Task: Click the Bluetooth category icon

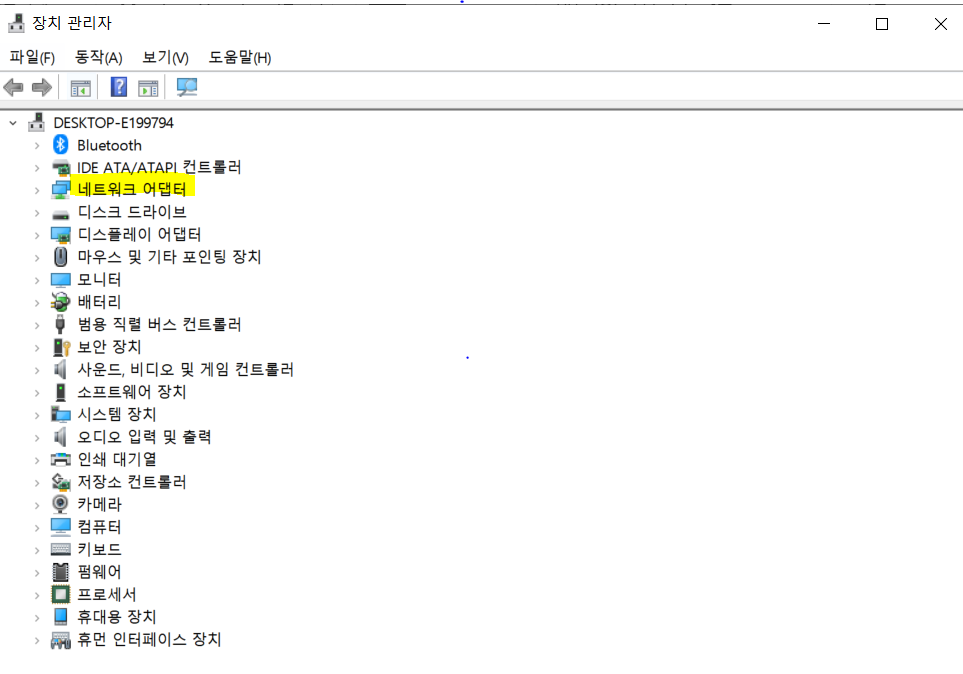Action: (60, 145)
